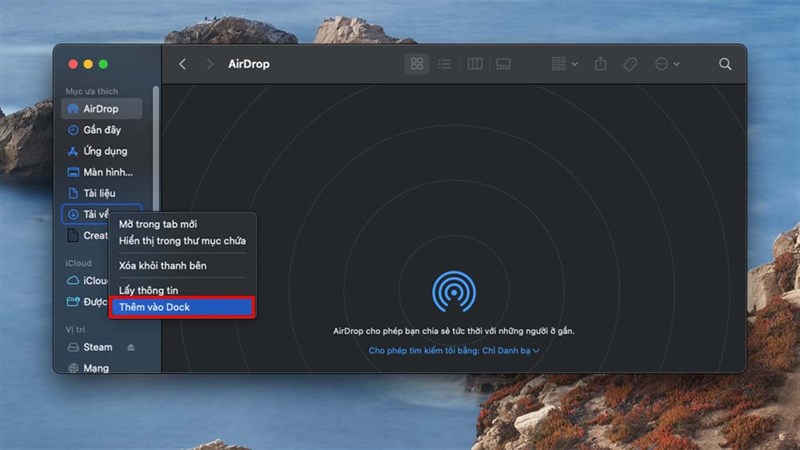This screenshot has height=450, width=800.
Task: Open the Được chia sẻ sidebar item
Action: pos(87,302)
